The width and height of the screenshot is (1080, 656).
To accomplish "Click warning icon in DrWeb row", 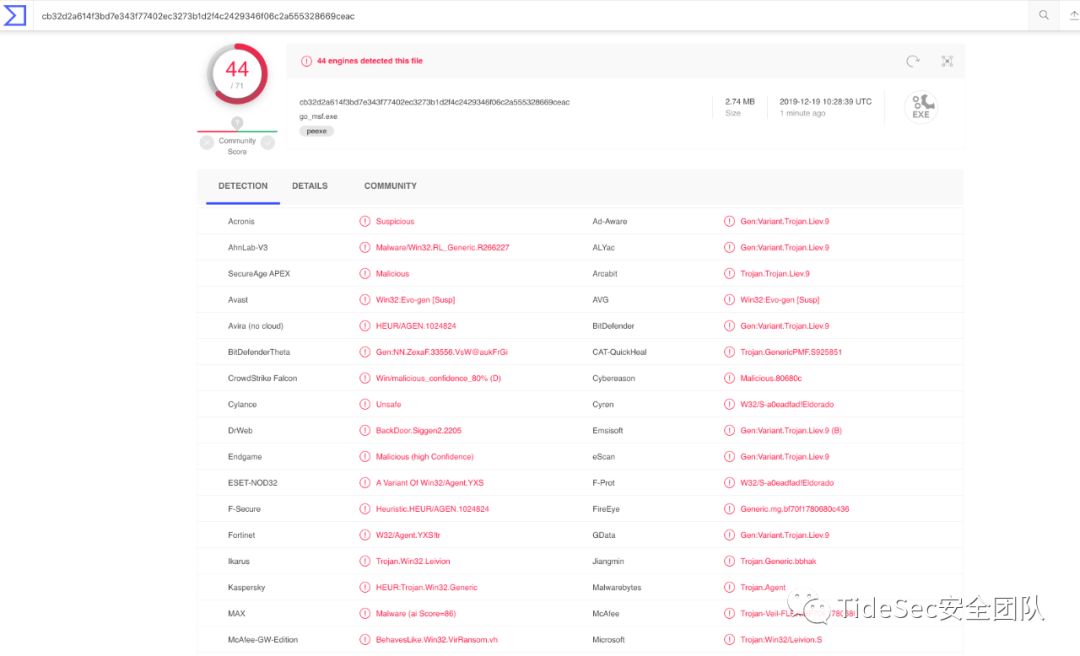I will tap(364, 430).
